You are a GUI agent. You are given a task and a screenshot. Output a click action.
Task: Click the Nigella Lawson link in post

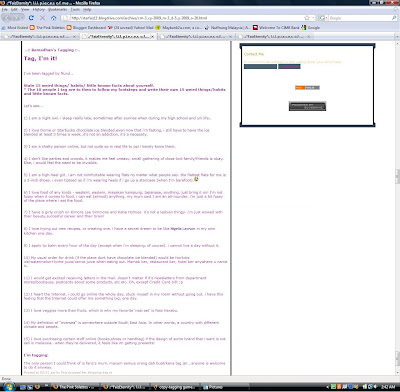click(183, 229)
